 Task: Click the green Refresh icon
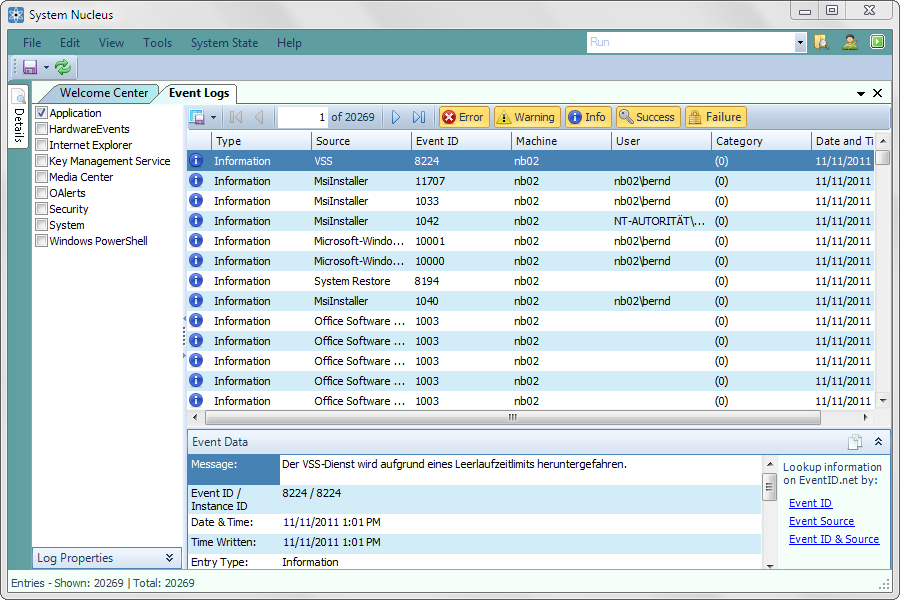click(x=61, y=66)
